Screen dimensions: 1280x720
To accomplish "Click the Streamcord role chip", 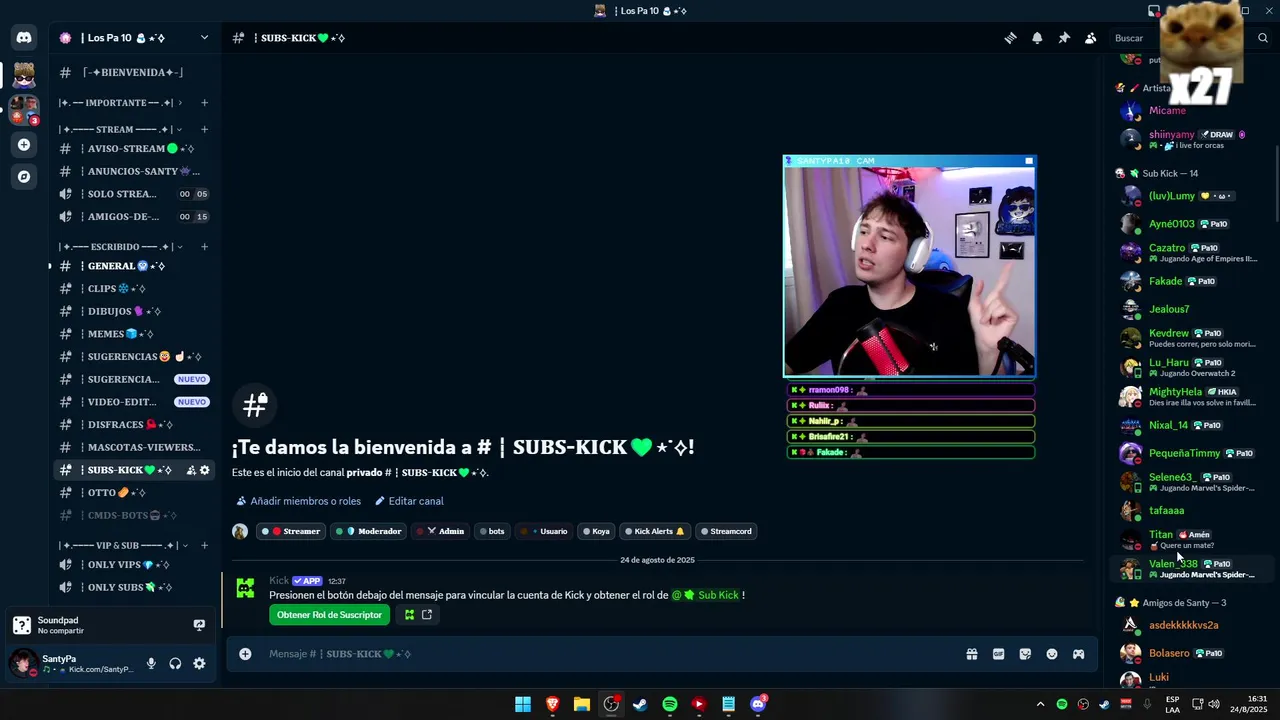I will [x=726, y=532].
